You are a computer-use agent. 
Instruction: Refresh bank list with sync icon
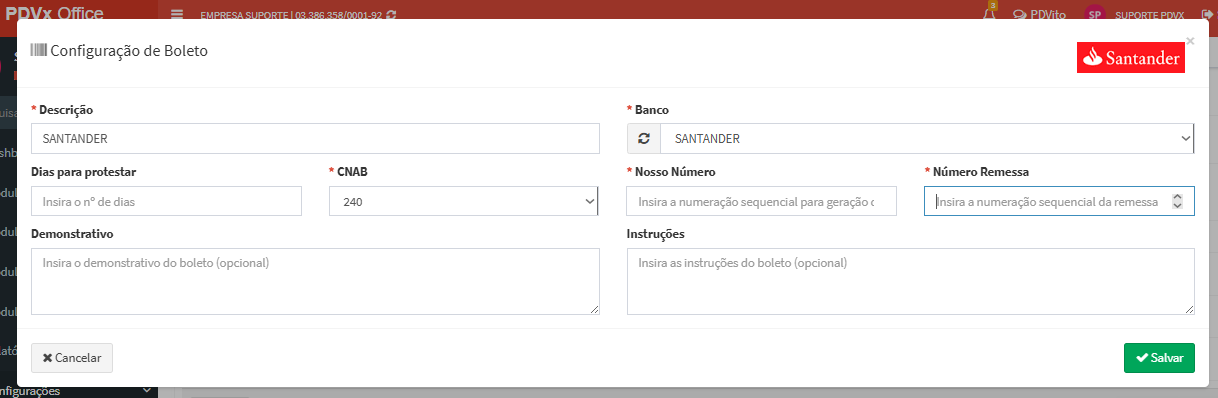click(x=644, y=138)
